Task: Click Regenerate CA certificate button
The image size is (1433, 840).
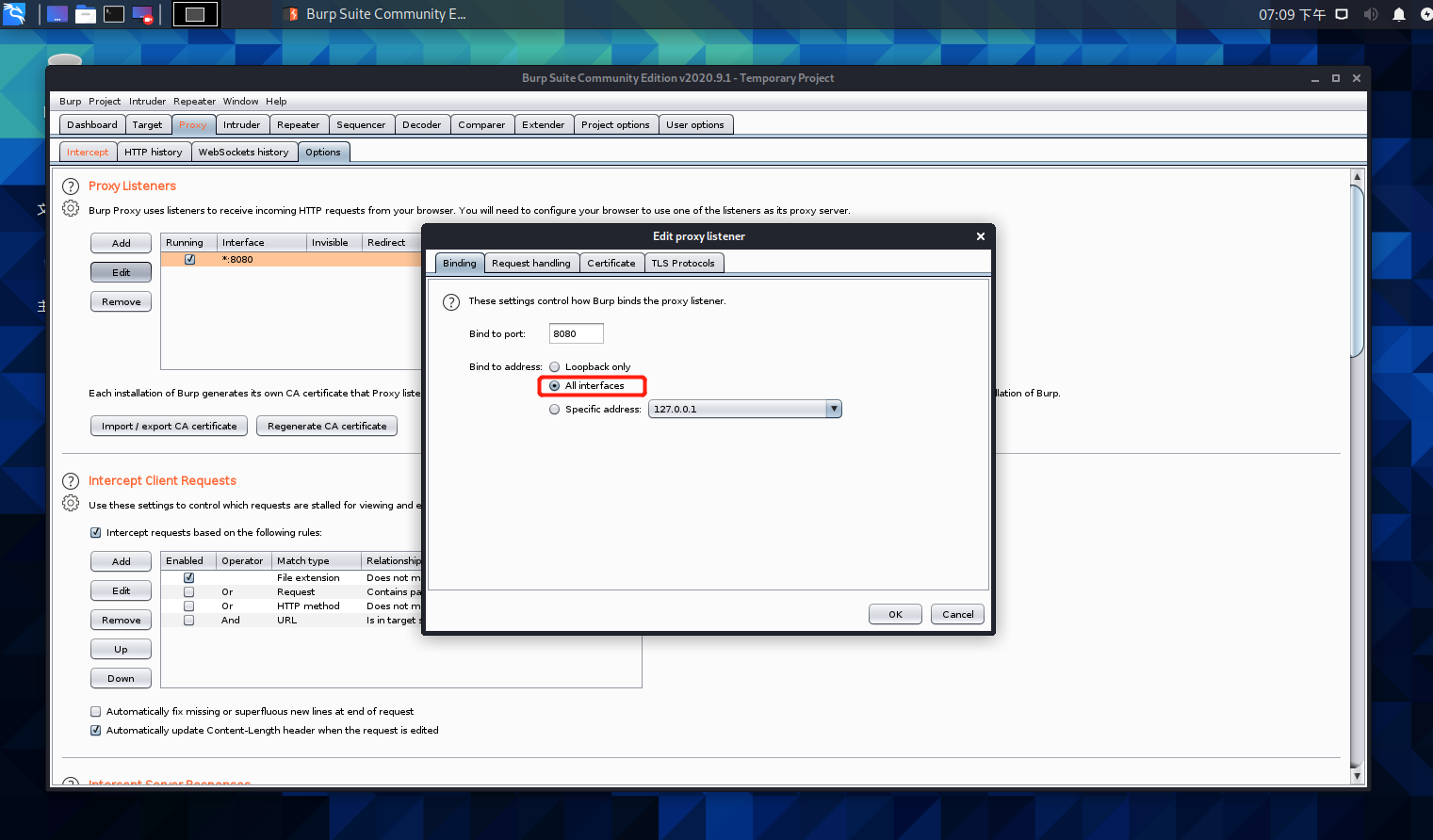Action: pyautogui.click(x=327, y=426)
